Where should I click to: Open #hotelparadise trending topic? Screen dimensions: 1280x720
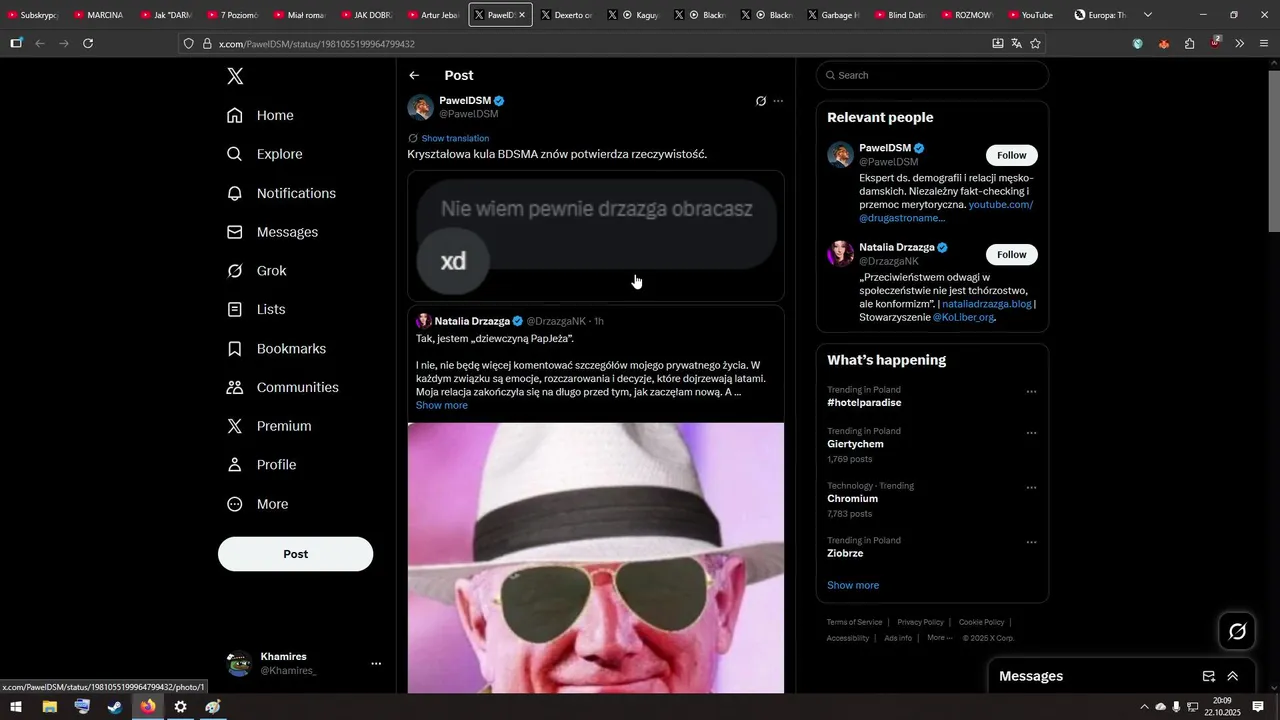coord(864,403)
